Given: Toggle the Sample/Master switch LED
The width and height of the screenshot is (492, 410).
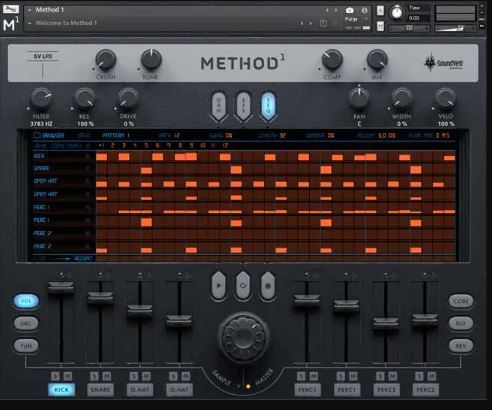Looking at the screenshot, I should tap(248, 387).
